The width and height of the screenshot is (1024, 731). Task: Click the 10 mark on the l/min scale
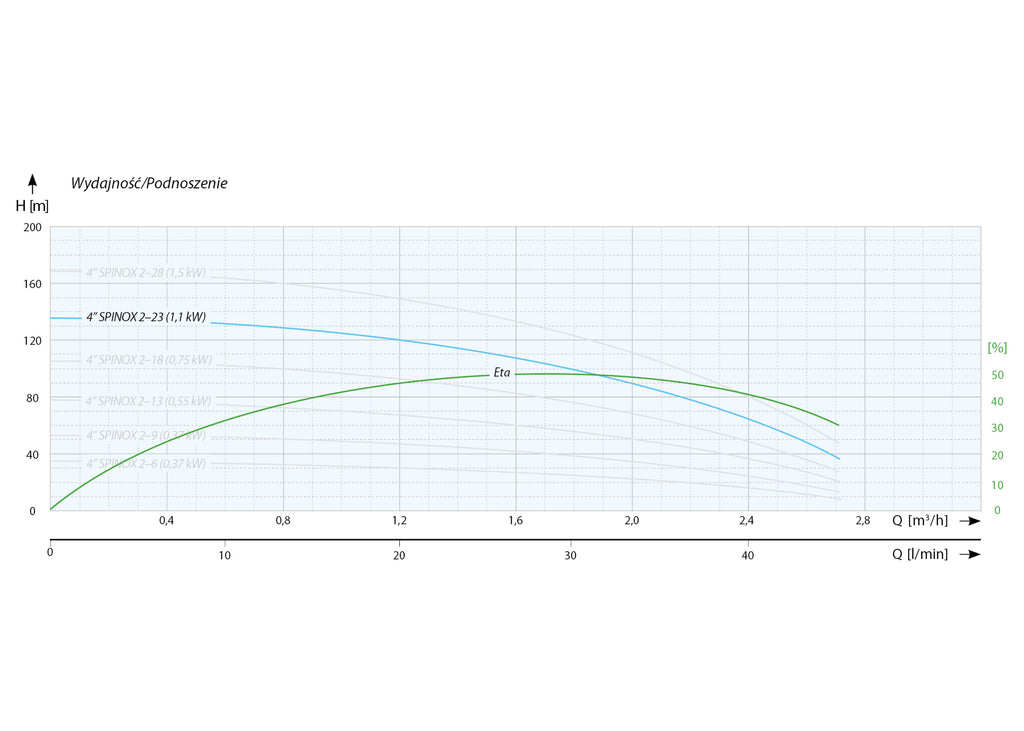coord(225,555)
